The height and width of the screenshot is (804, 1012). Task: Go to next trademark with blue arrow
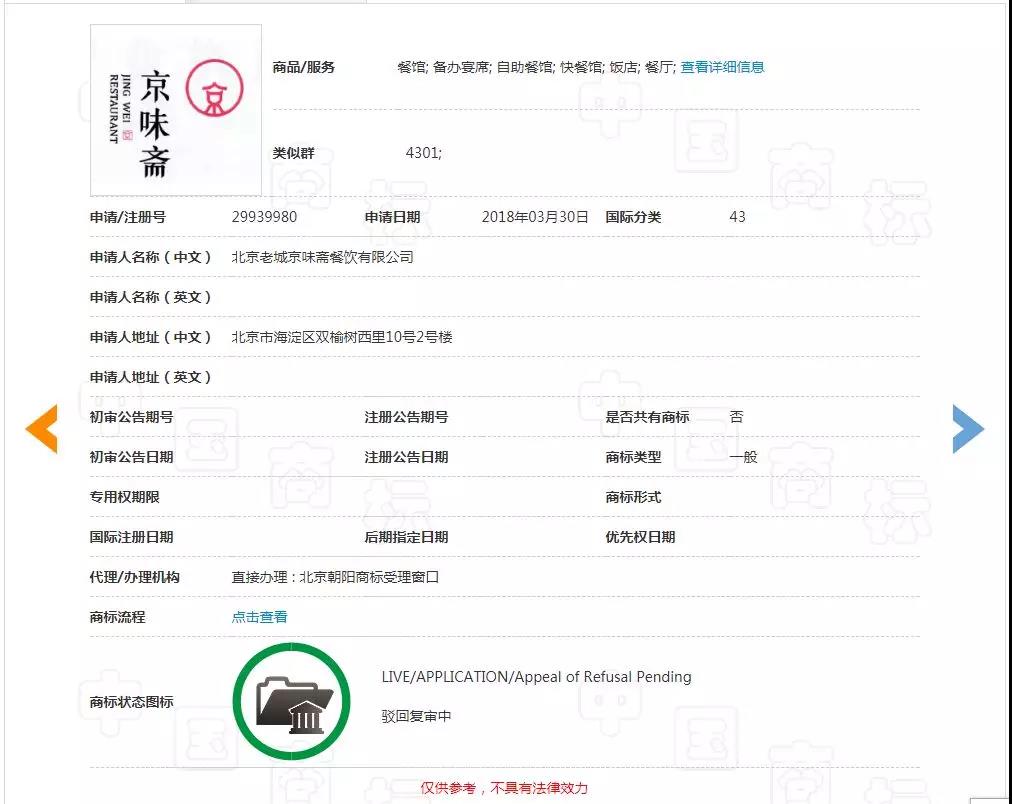pos(967,429)
